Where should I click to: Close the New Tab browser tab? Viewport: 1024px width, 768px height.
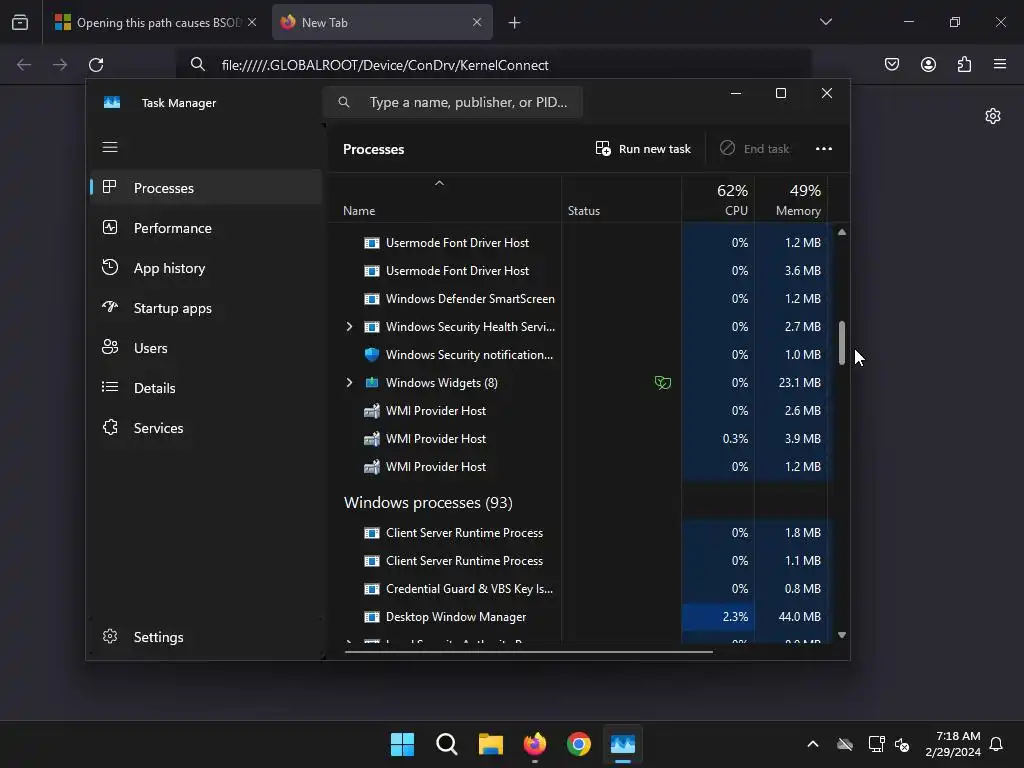click(x=477, y=22)
